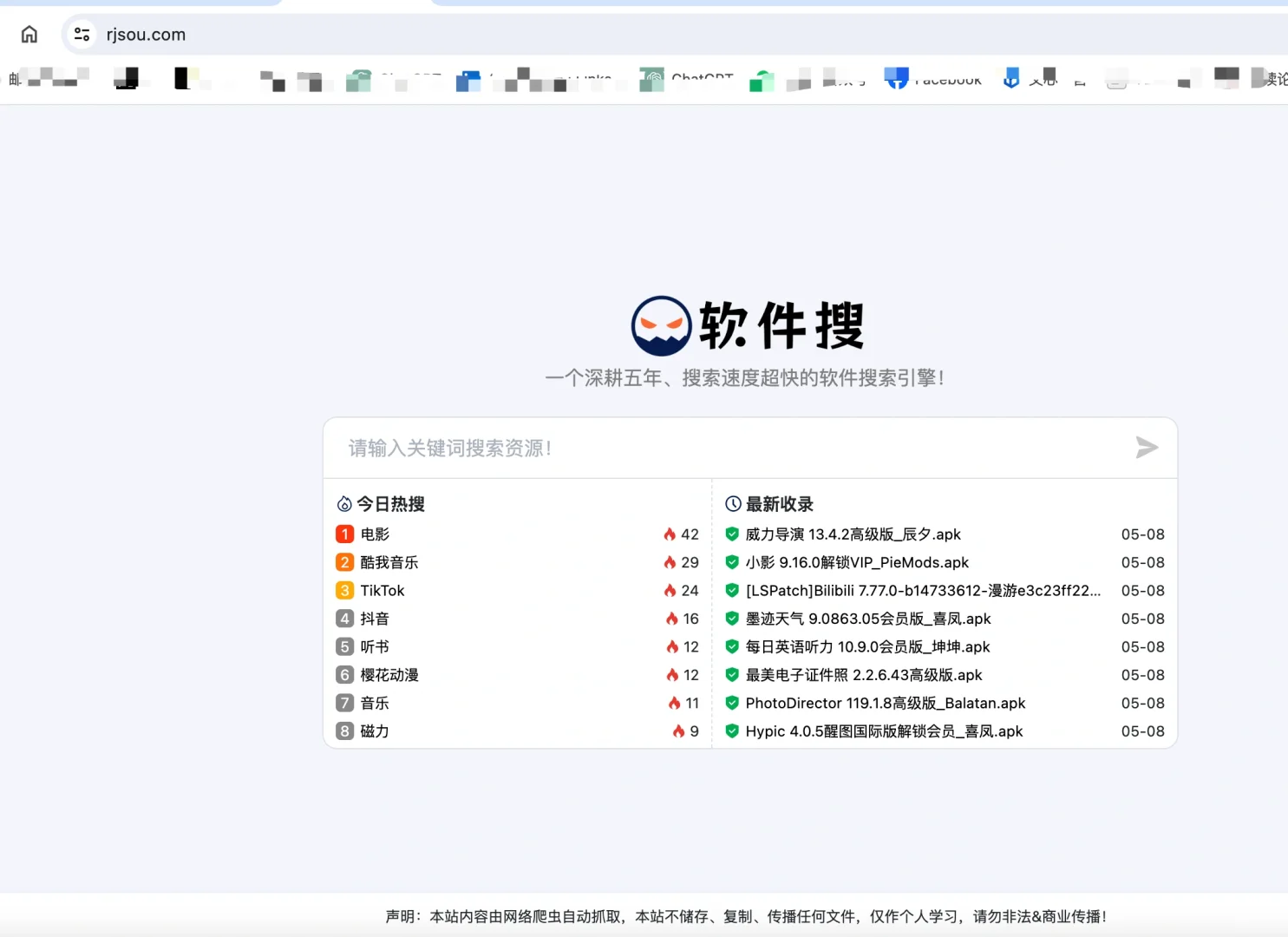1288x937 pixels.
Task: Click the green shield beside Hypic apk
Action: tap(731, 731)
